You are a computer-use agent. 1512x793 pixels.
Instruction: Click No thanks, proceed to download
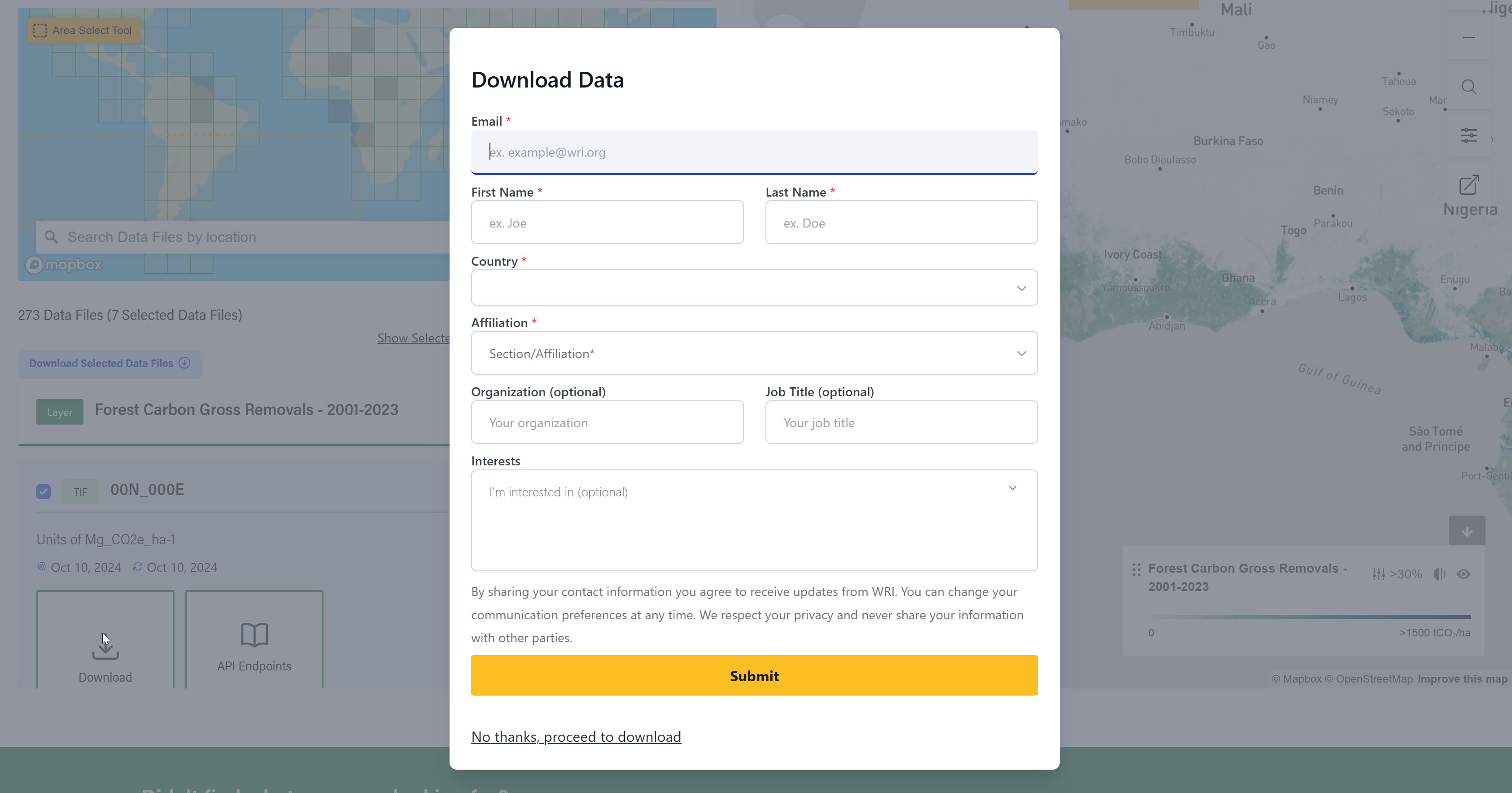576,736
